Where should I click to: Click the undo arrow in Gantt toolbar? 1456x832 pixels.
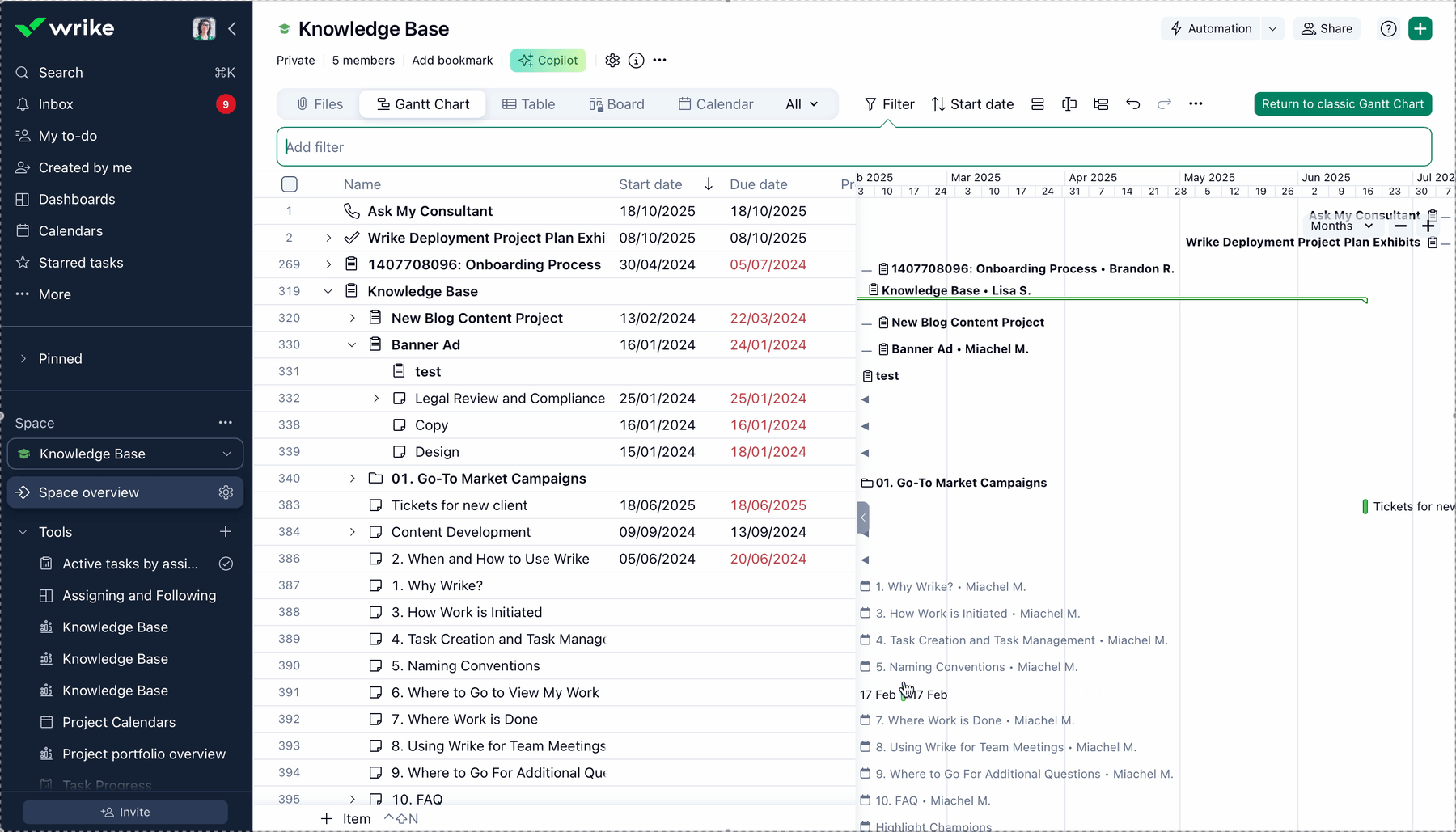point(1132,104)
